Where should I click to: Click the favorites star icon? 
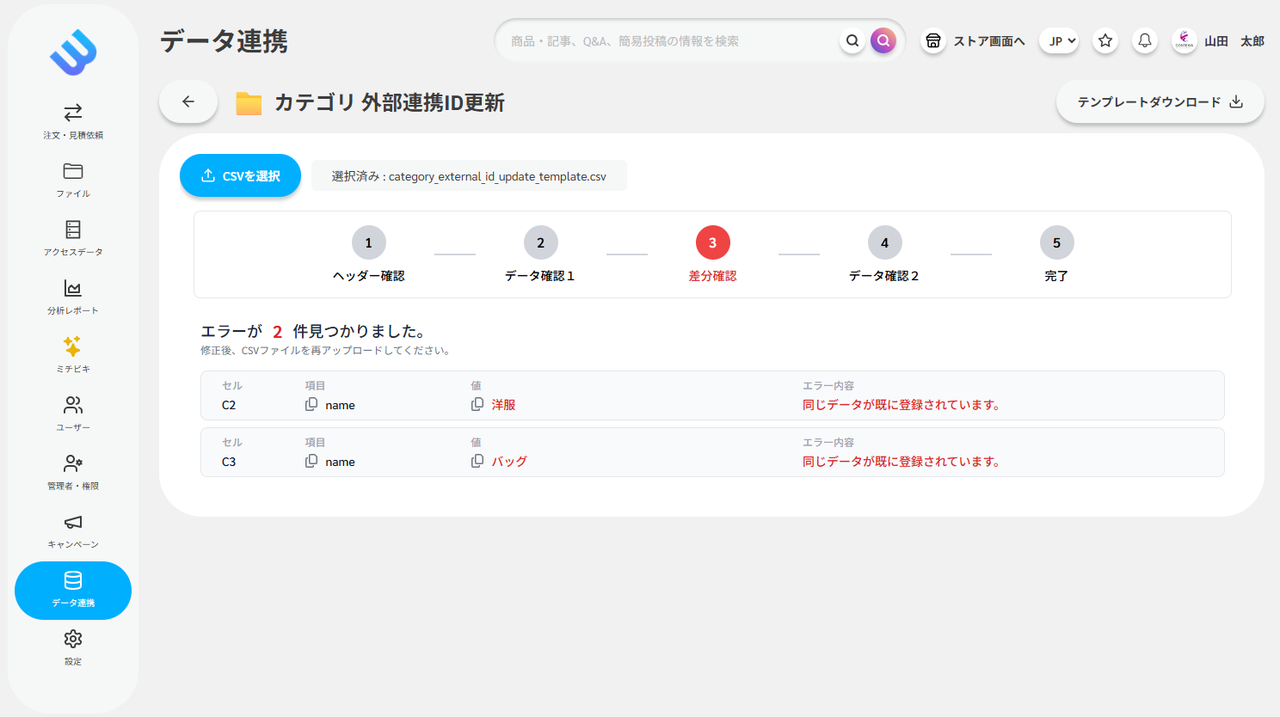click(1104, 40)
